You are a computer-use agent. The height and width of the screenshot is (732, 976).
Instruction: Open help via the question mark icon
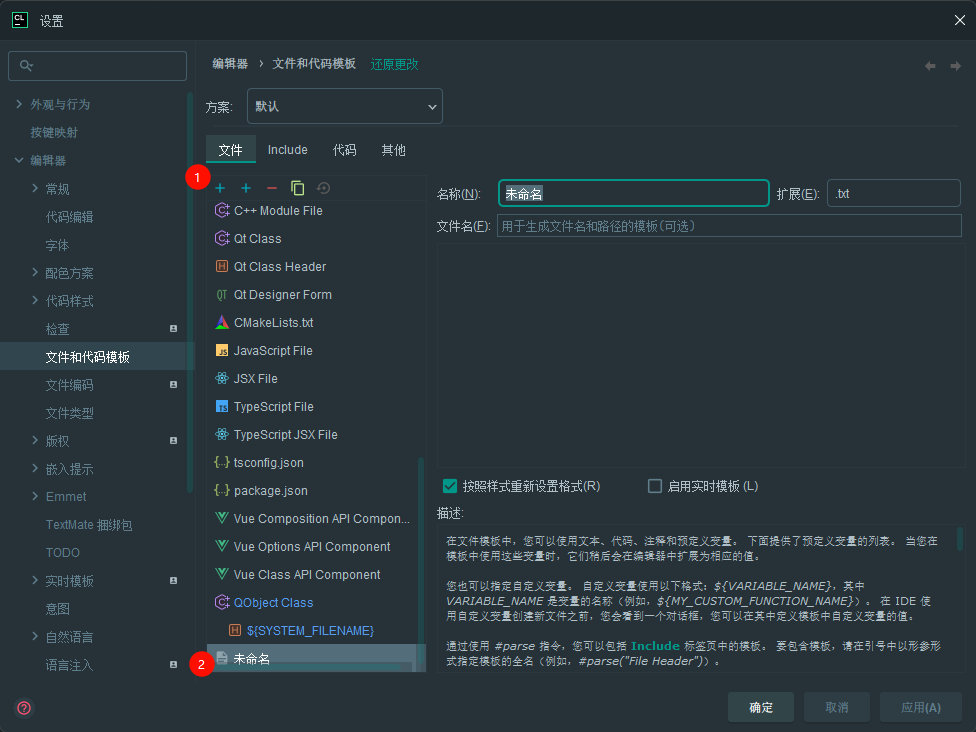coord(24,708)
